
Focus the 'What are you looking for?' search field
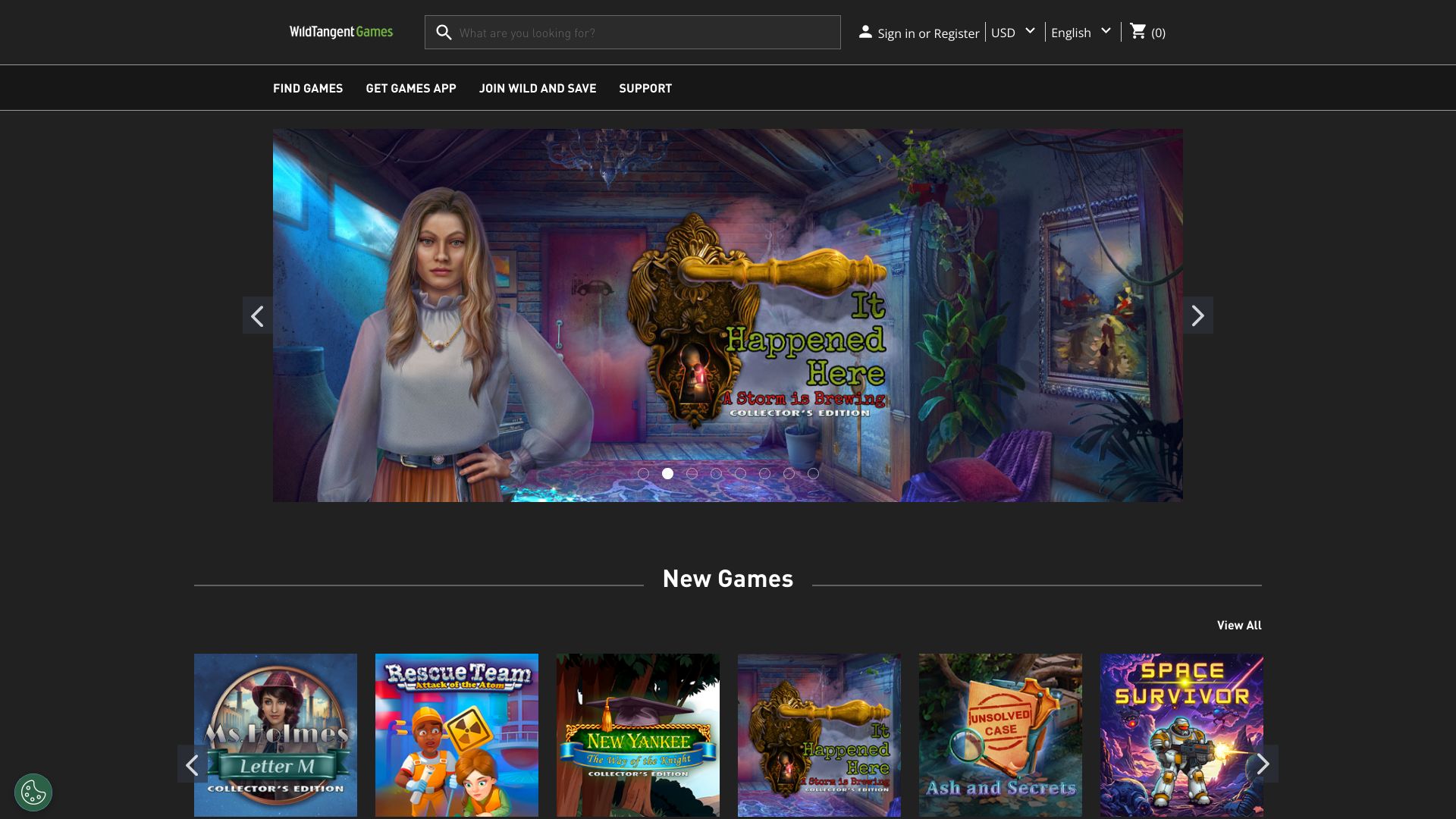(645, 33)
